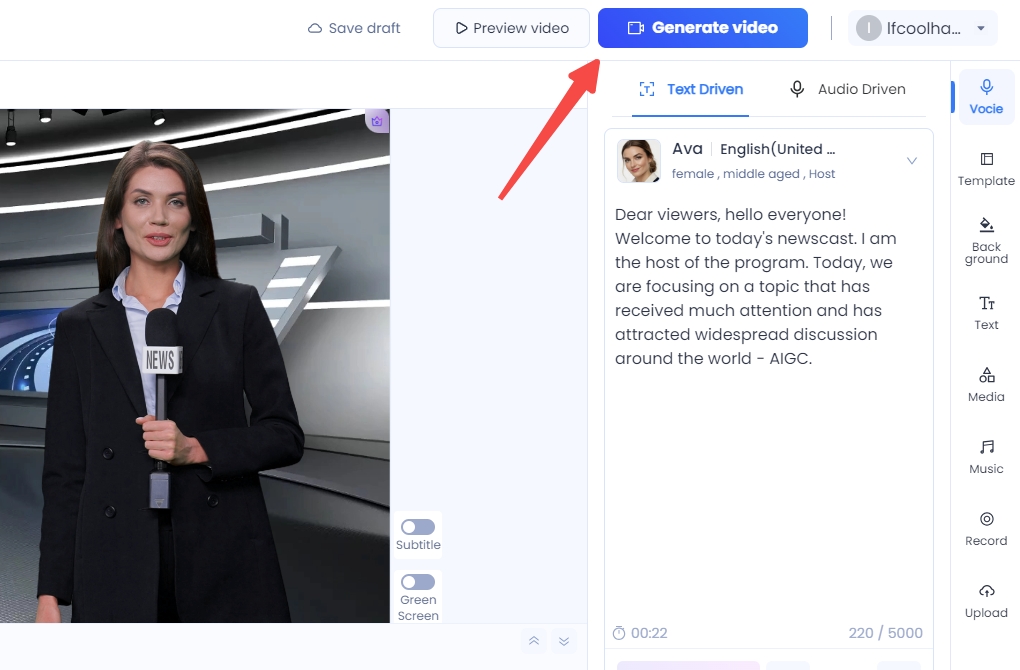Turn on the Green Screen toggle
This screenshot has width=1020, height=670.
click(418, 582)
